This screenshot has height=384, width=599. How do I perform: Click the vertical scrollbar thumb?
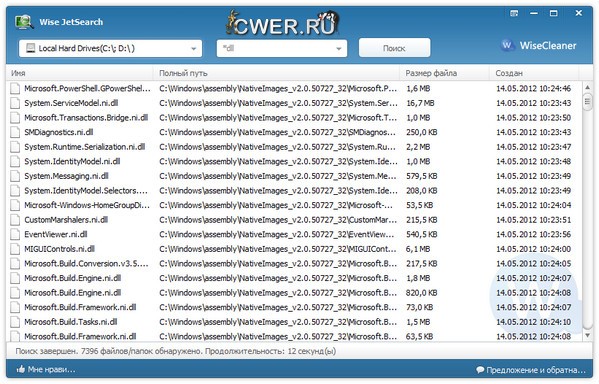point(588,102)
